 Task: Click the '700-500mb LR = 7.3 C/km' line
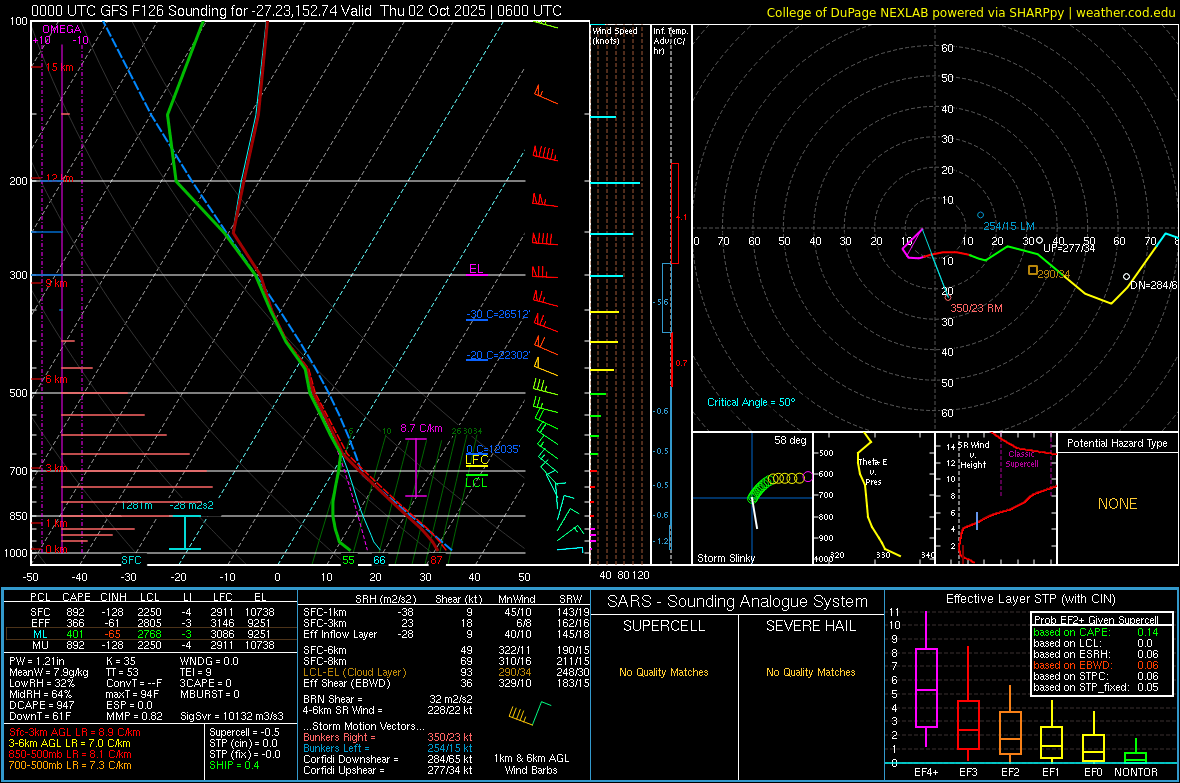[70, 765]
